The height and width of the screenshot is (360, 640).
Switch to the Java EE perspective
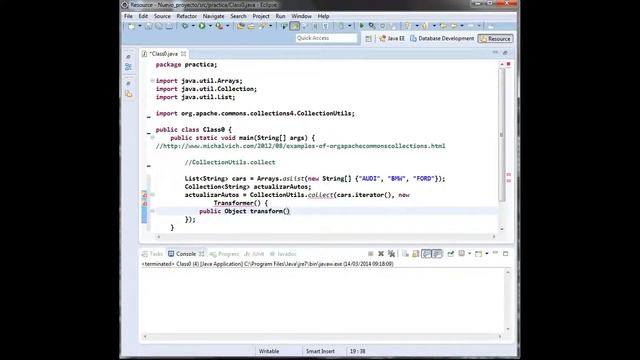[392, 38]
